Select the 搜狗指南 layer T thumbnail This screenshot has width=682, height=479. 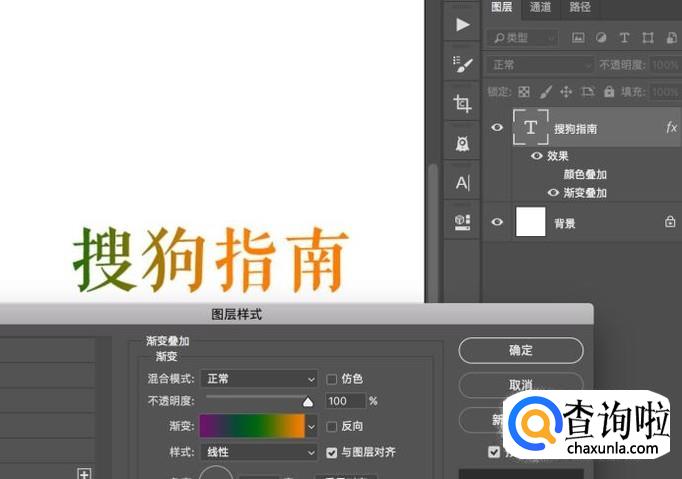click(531, 127)
